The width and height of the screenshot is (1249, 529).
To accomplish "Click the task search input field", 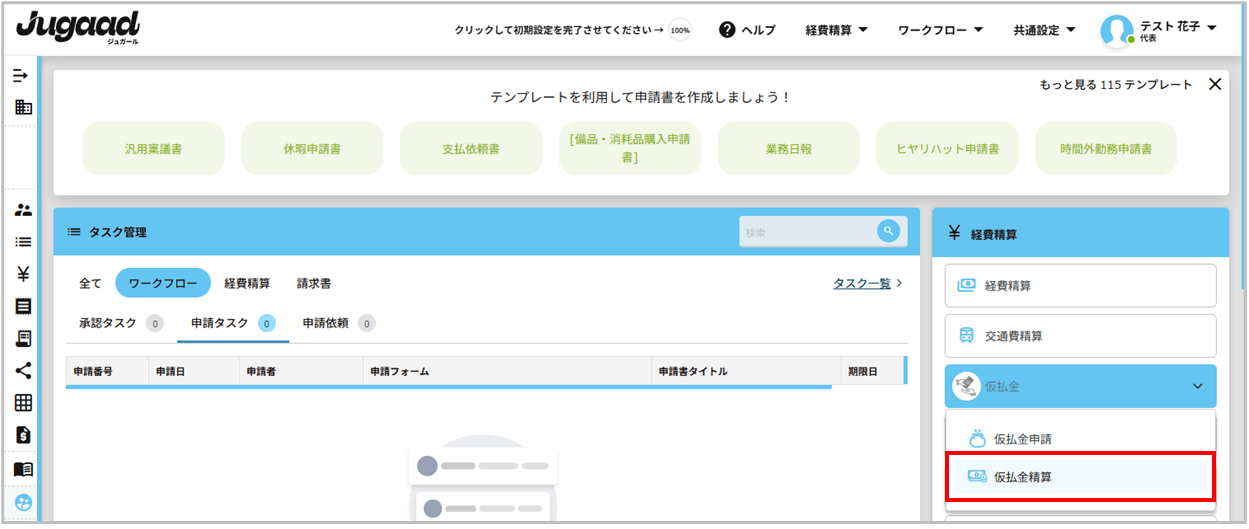I will pos(808,231).
